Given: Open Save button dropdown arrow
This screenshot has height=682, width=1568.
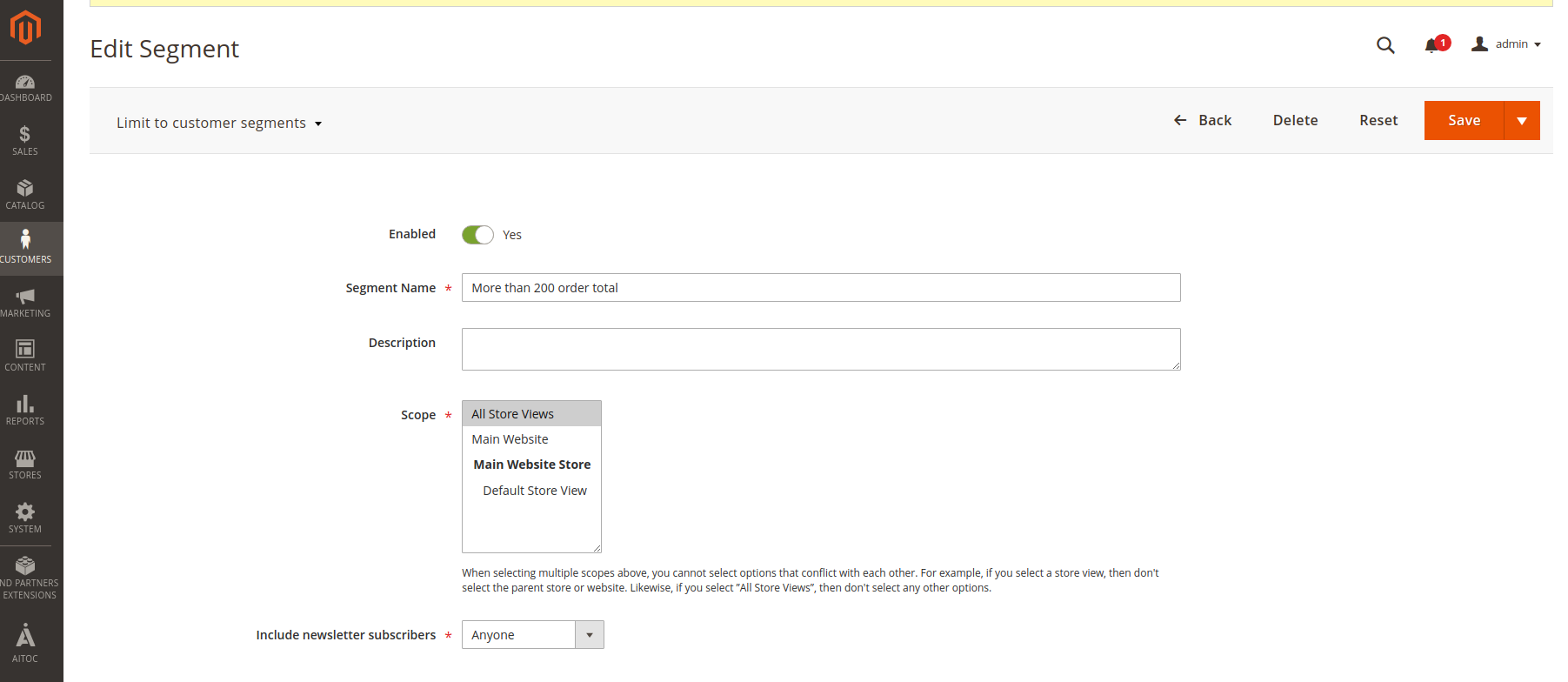Looking at the screenshot, I should (1522, 120).
